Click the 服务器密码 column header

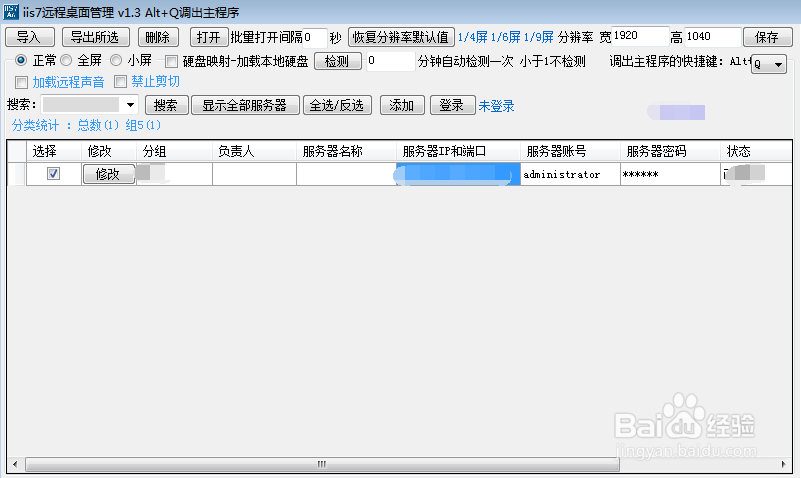pos(670,151)
